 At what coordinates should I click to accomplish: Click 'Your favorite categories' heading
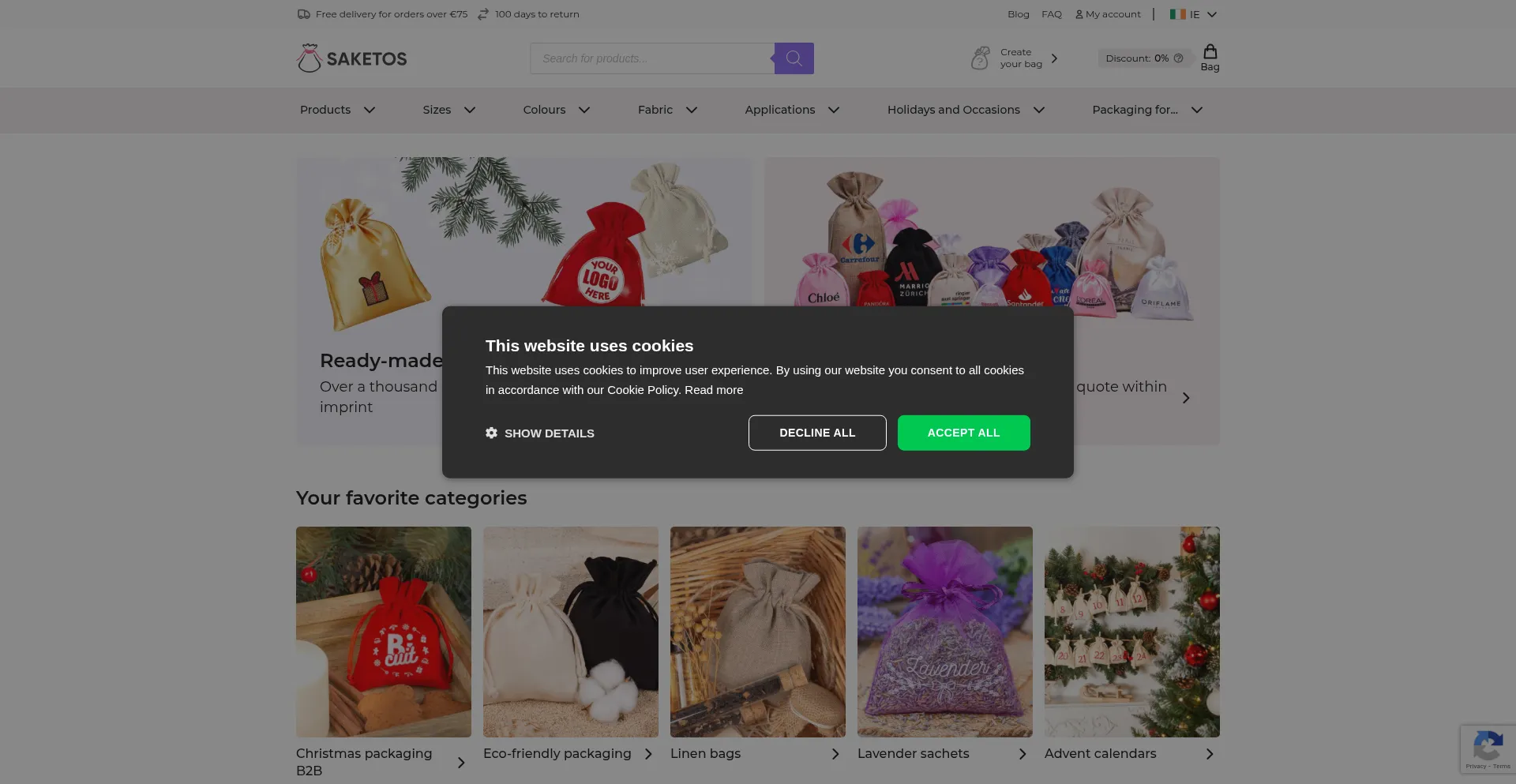click(411, 498)
